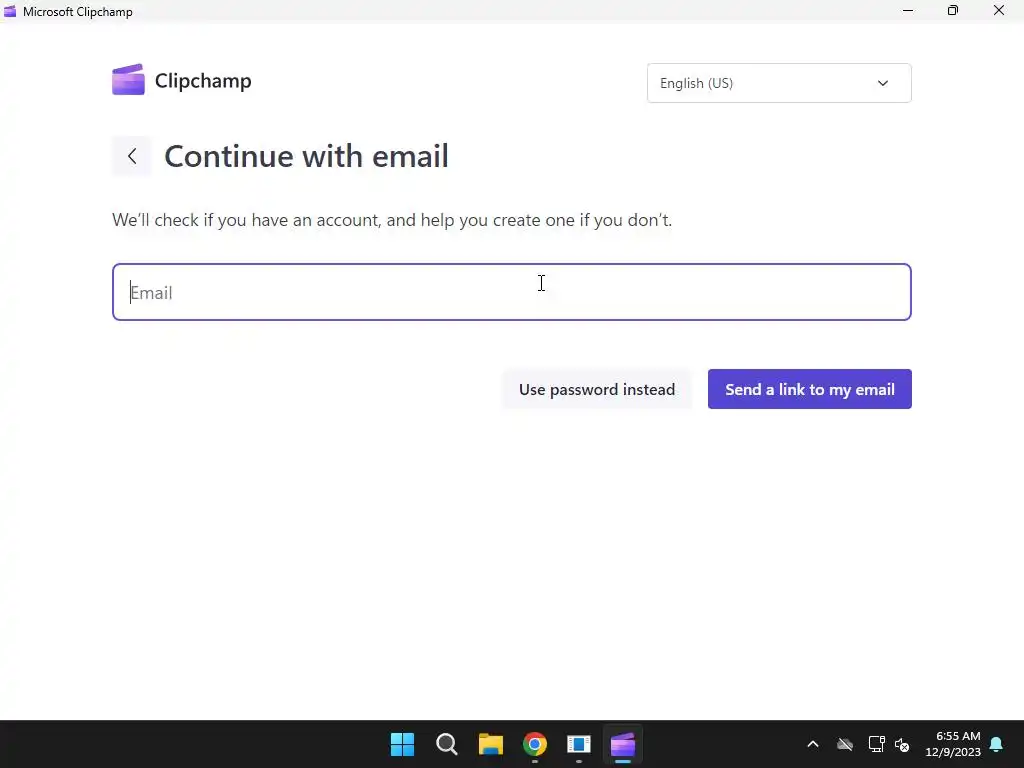This screenshot has width=1024, height=768.
Task: Click the muted volume tray icon
Action: click(903, 744)
